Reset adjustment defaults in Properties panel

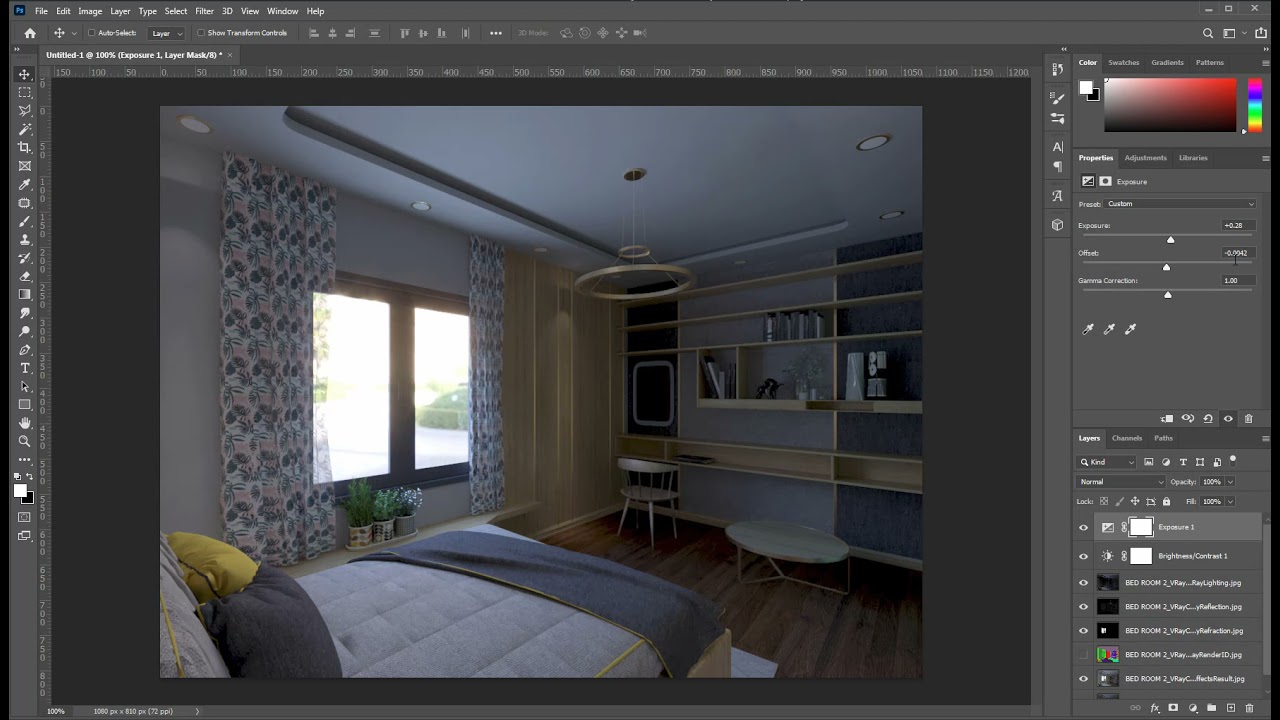coord(1208,419)
